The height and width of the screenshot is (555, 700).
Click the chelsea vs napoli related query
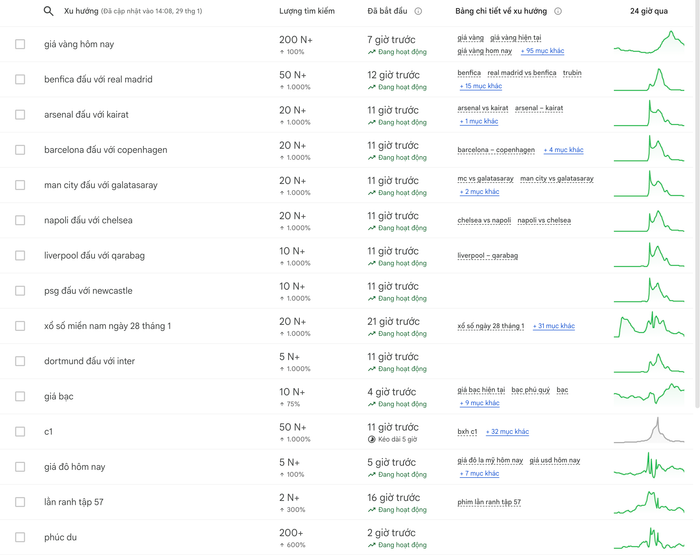coord(484,220)
